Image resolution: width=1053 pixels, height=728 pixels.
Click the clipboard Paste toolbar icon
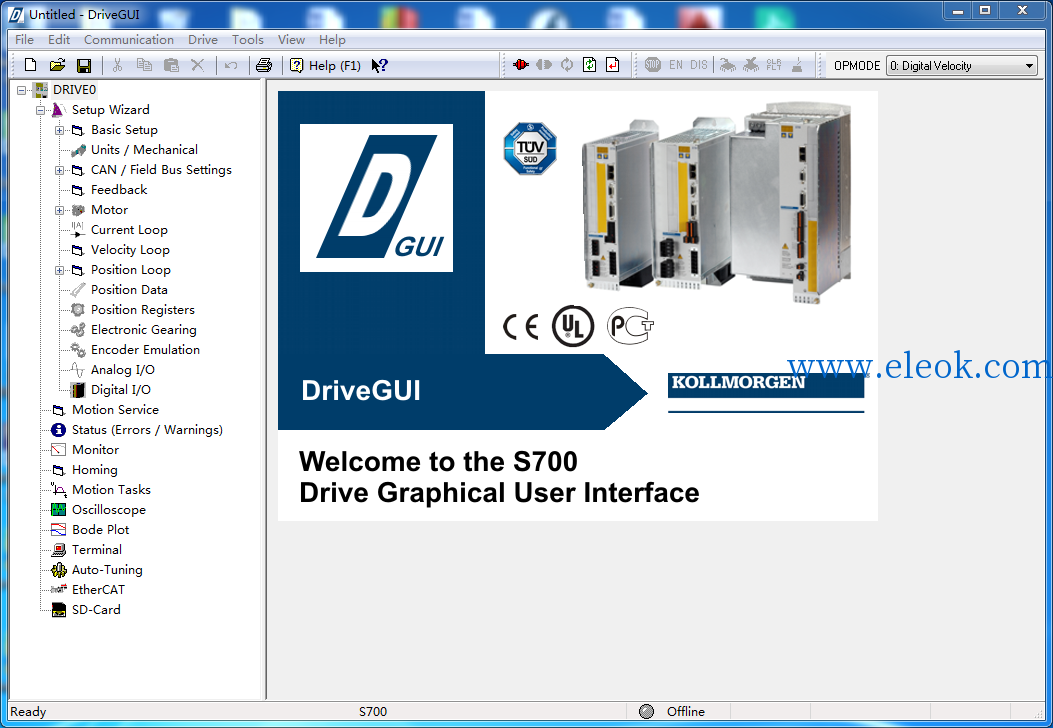click(x=171, y=65)
